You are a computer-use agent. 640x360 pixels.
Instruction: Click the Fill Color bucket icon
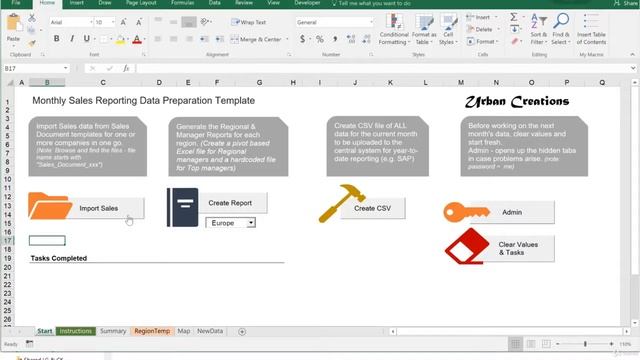pyautogui.click(x=120, y=40)
